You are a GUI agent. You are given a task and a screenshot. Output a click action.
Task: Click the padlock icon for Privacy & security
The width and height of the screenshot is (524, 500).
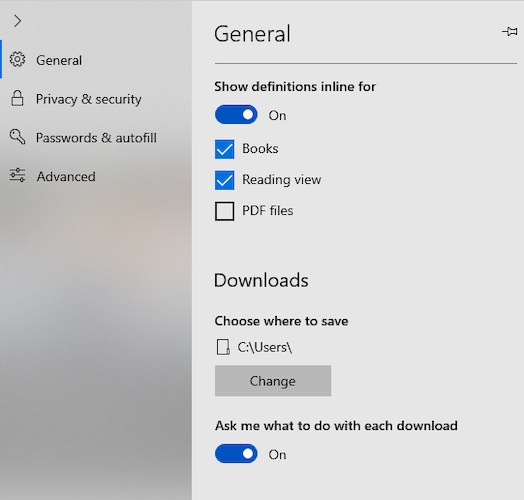17,98
